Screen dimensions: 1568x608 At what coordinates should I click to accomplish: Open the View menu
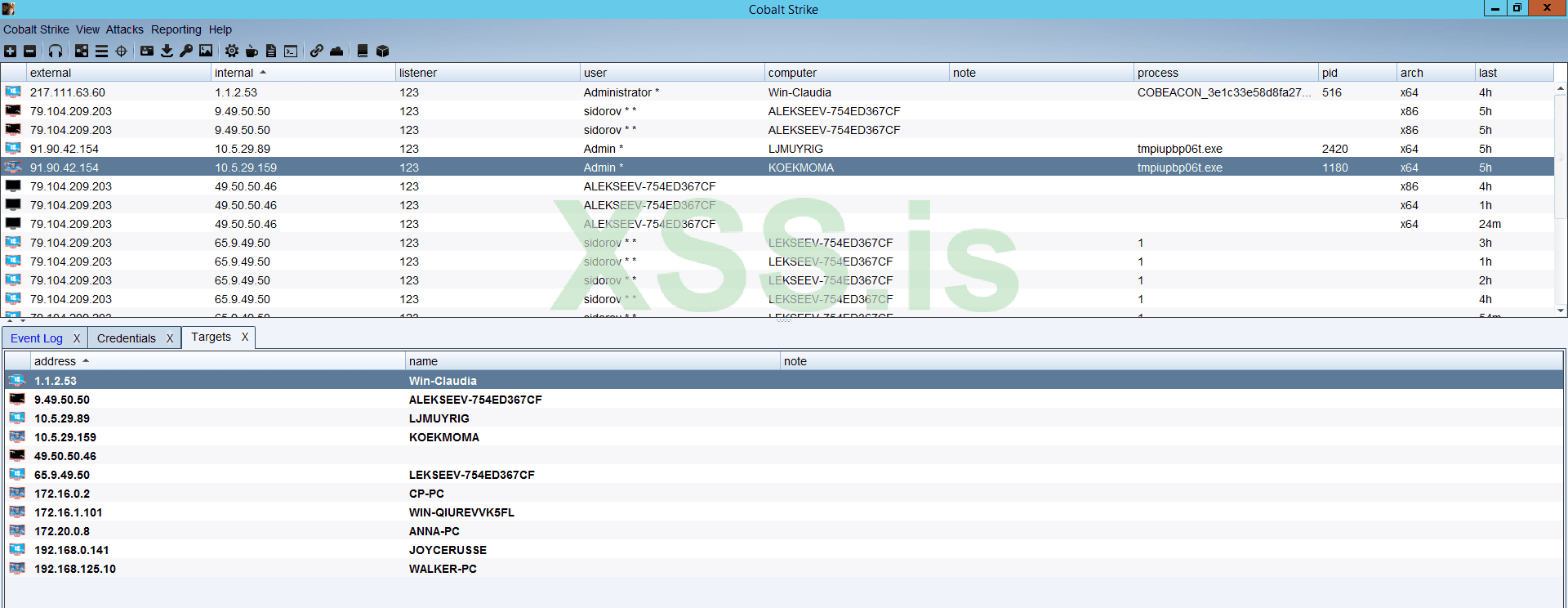point(87,29)
